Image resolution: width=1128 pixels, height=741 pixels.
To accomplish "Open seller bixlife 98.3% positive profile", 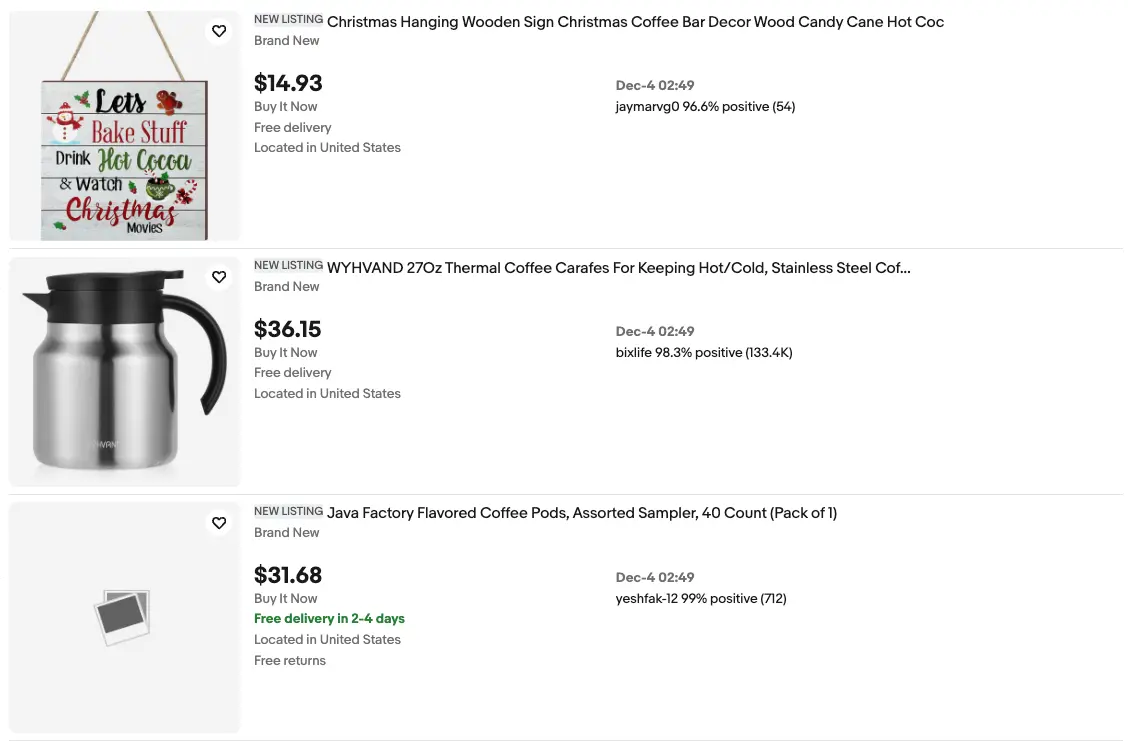I will pyautogui.click(x=704, y=353).
